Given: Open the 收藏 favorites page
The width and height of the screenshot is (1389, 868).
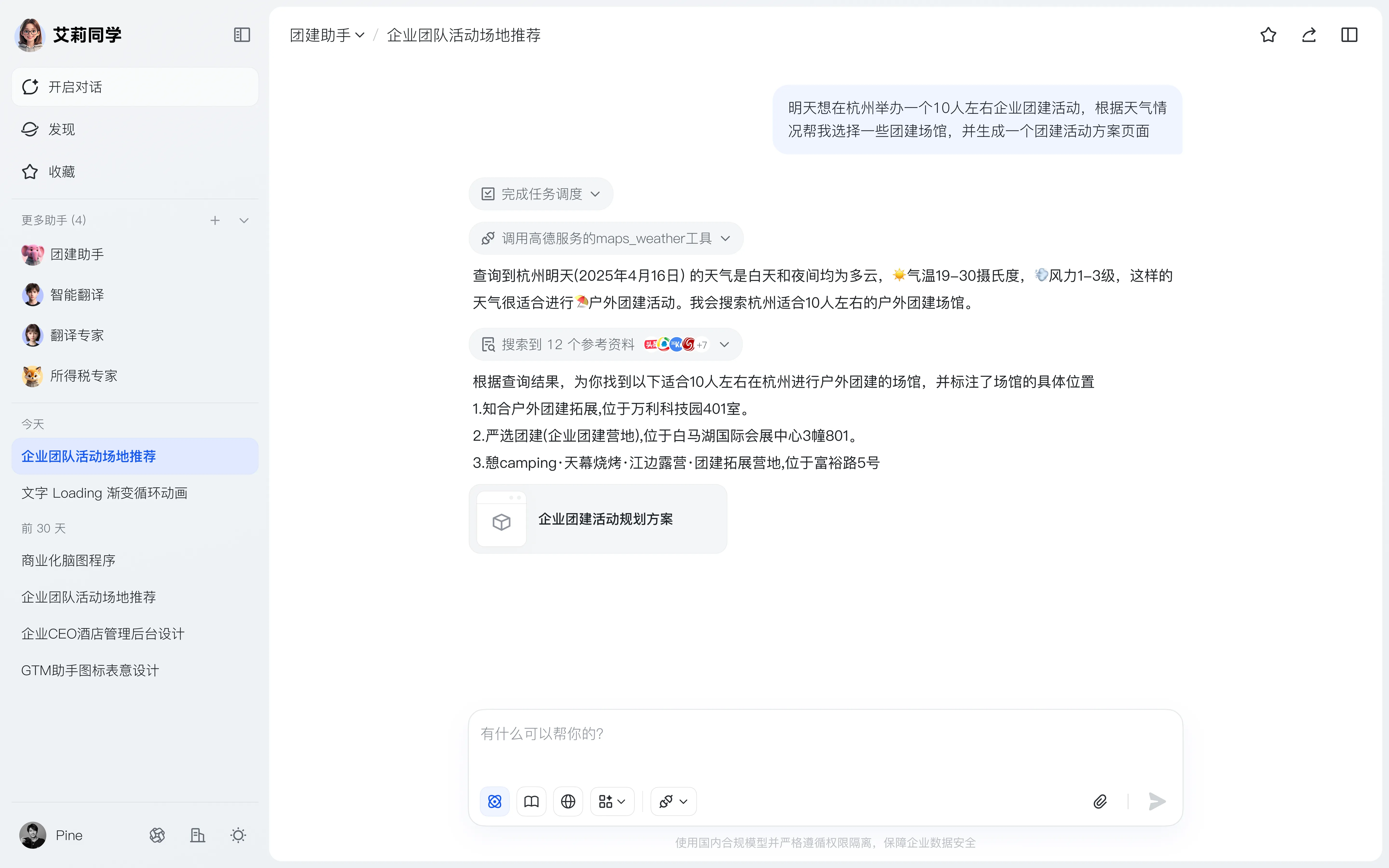Looking at the screenshot, I should pos(135,172).
